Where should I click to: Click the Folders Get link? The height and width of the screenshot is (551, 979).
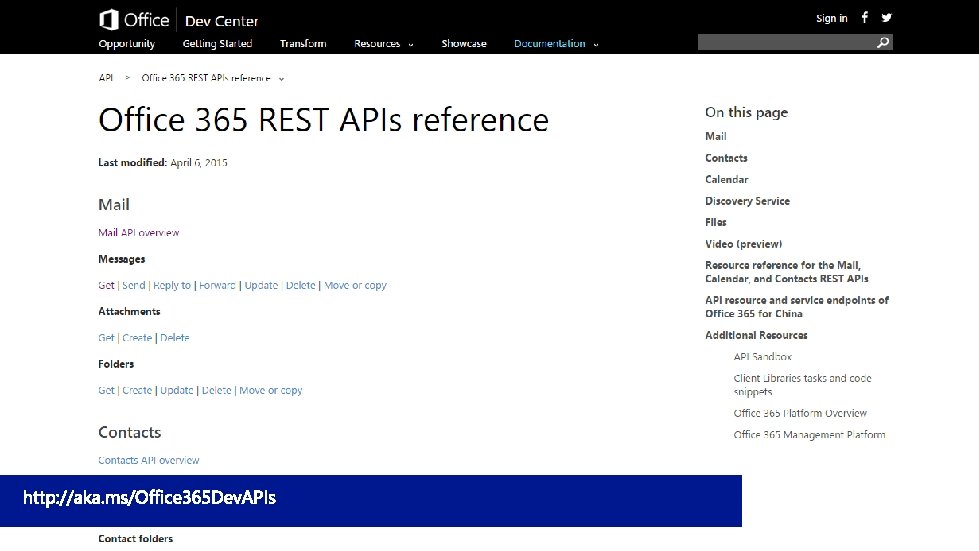106,390
